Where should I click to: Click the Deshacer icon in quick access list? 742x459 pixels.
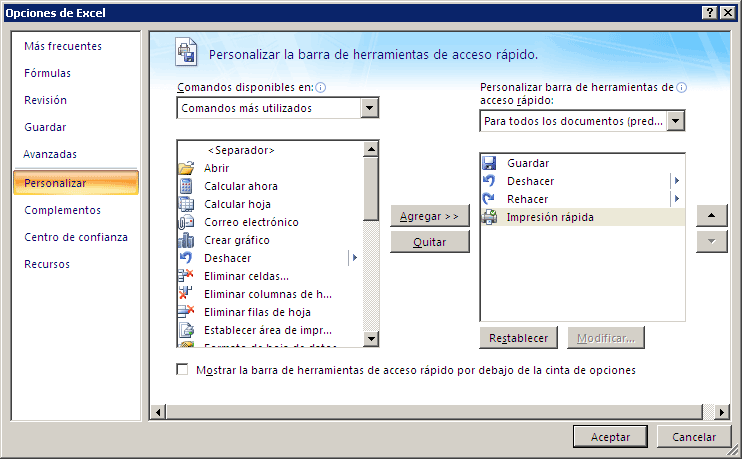pyautogui.click(x=489, y=181)
